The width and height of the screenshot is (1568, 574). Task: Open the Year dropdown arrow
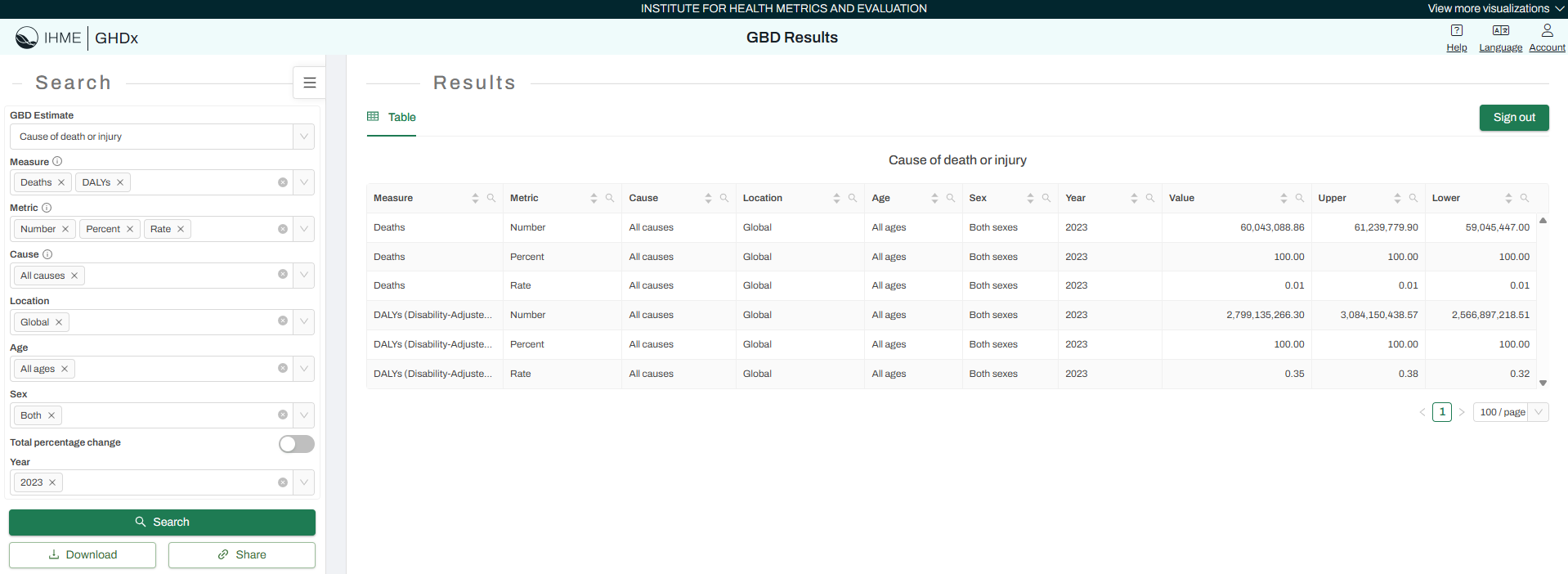[x=303, y=482]
